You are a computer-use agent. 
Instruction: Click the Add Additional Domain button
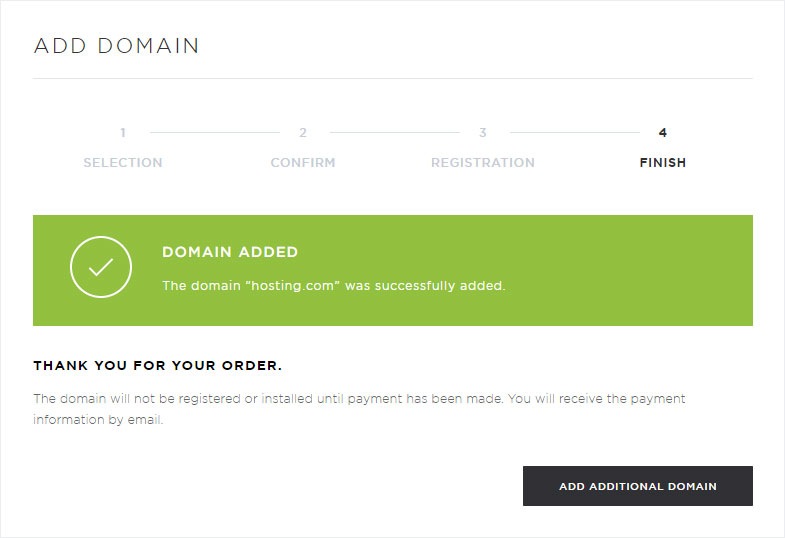click(638, 486)
